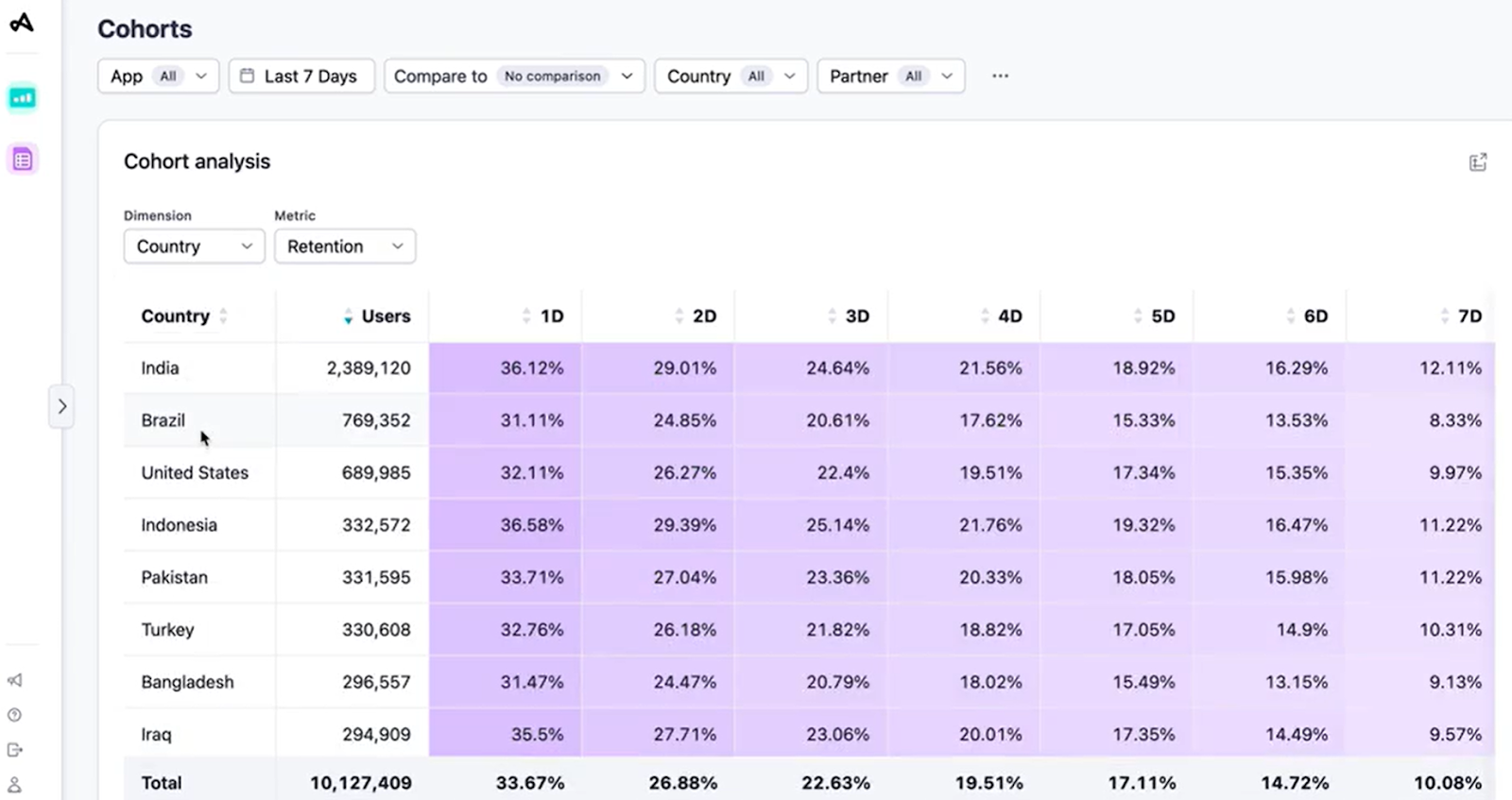Expand the collapsed sidebar with arrow
This screenshot has width=1512, height=800.
(61, 406)
